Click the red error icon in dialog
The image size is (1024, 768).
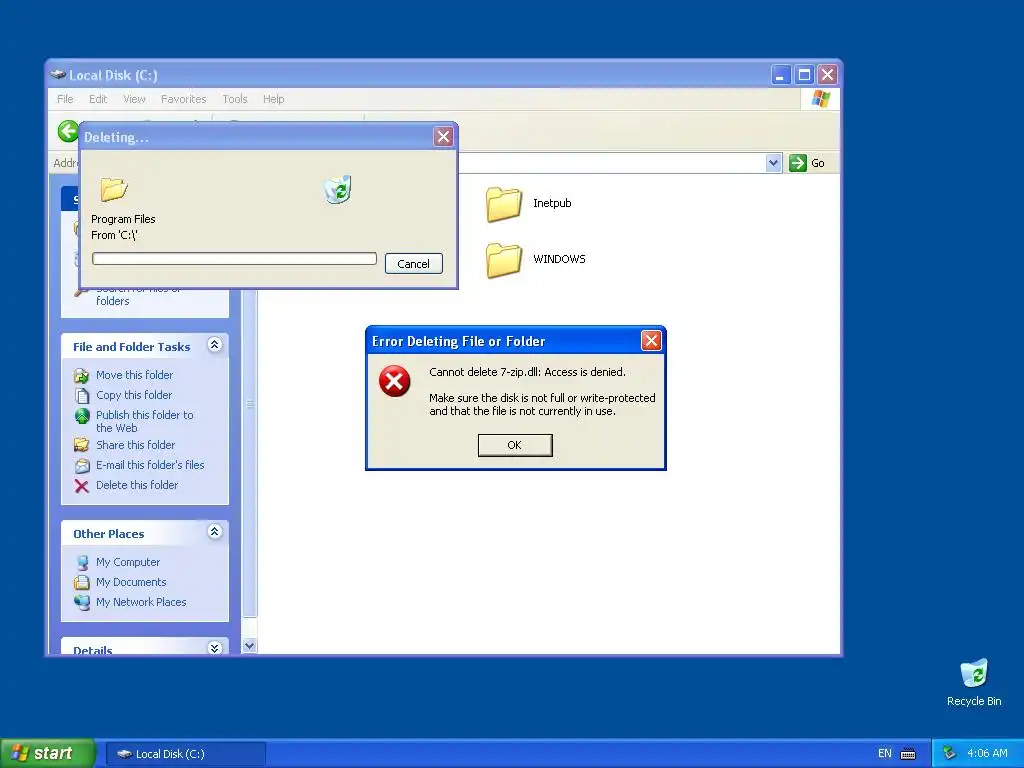pyautogui.click(x=394, y=381)
